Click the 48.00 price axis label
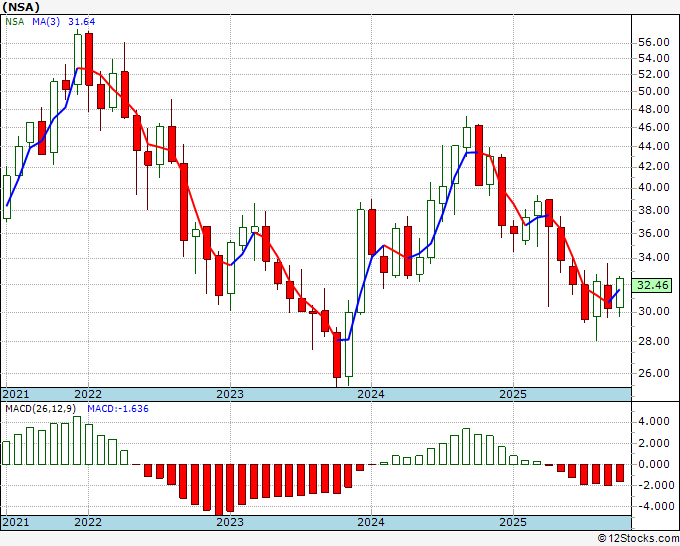This screenshot has height=546, width=680. (x=654, y=109)
